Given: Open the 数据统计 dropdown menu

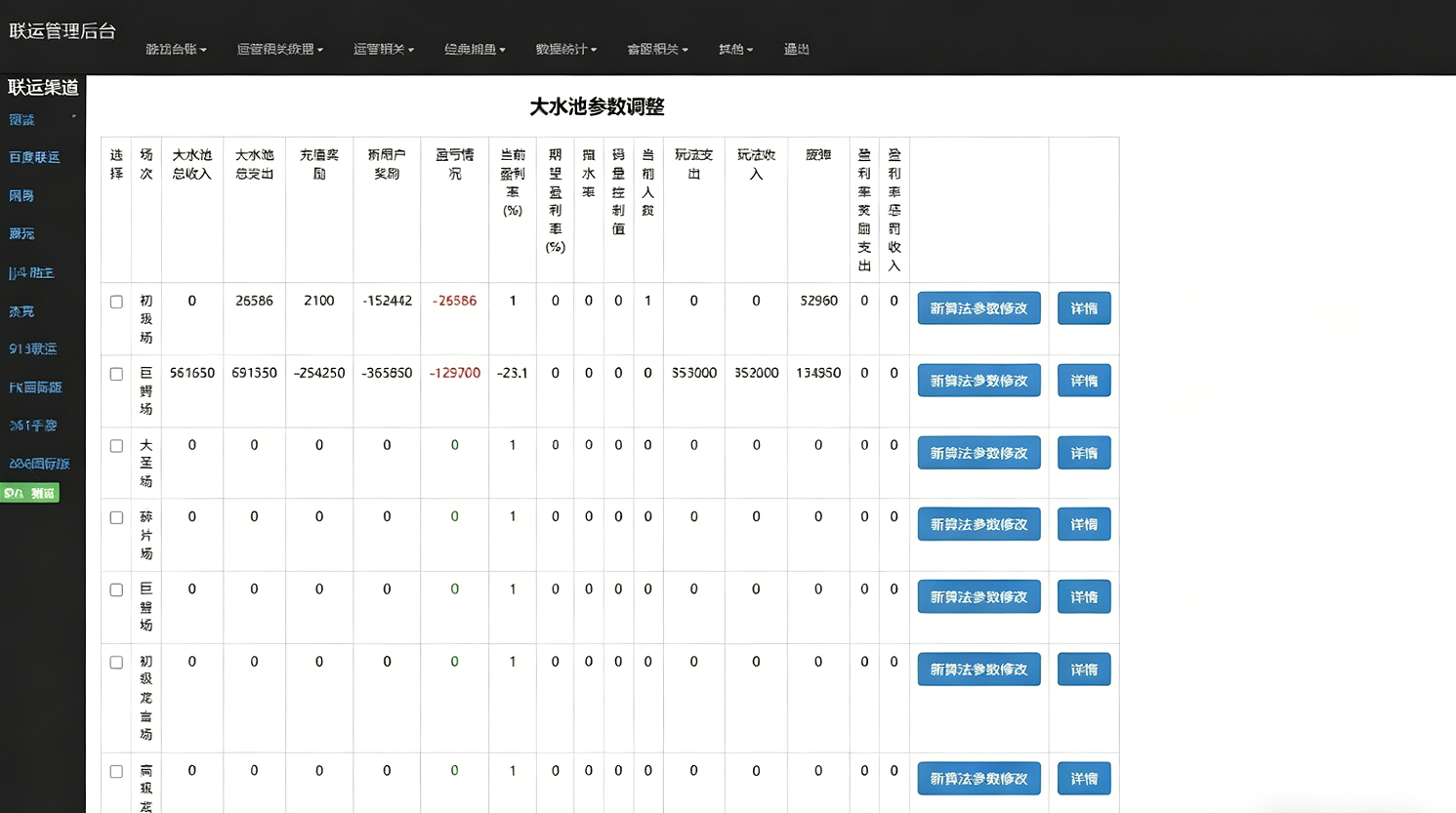Looking at the screenshot, I should [565, 49].
